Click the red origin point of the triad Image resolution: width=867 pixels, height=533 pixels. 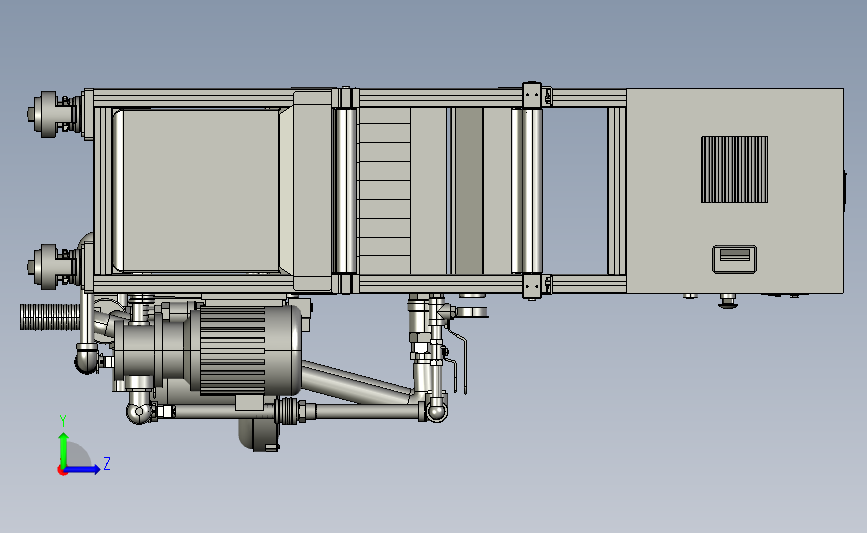(x=62, y=471)
